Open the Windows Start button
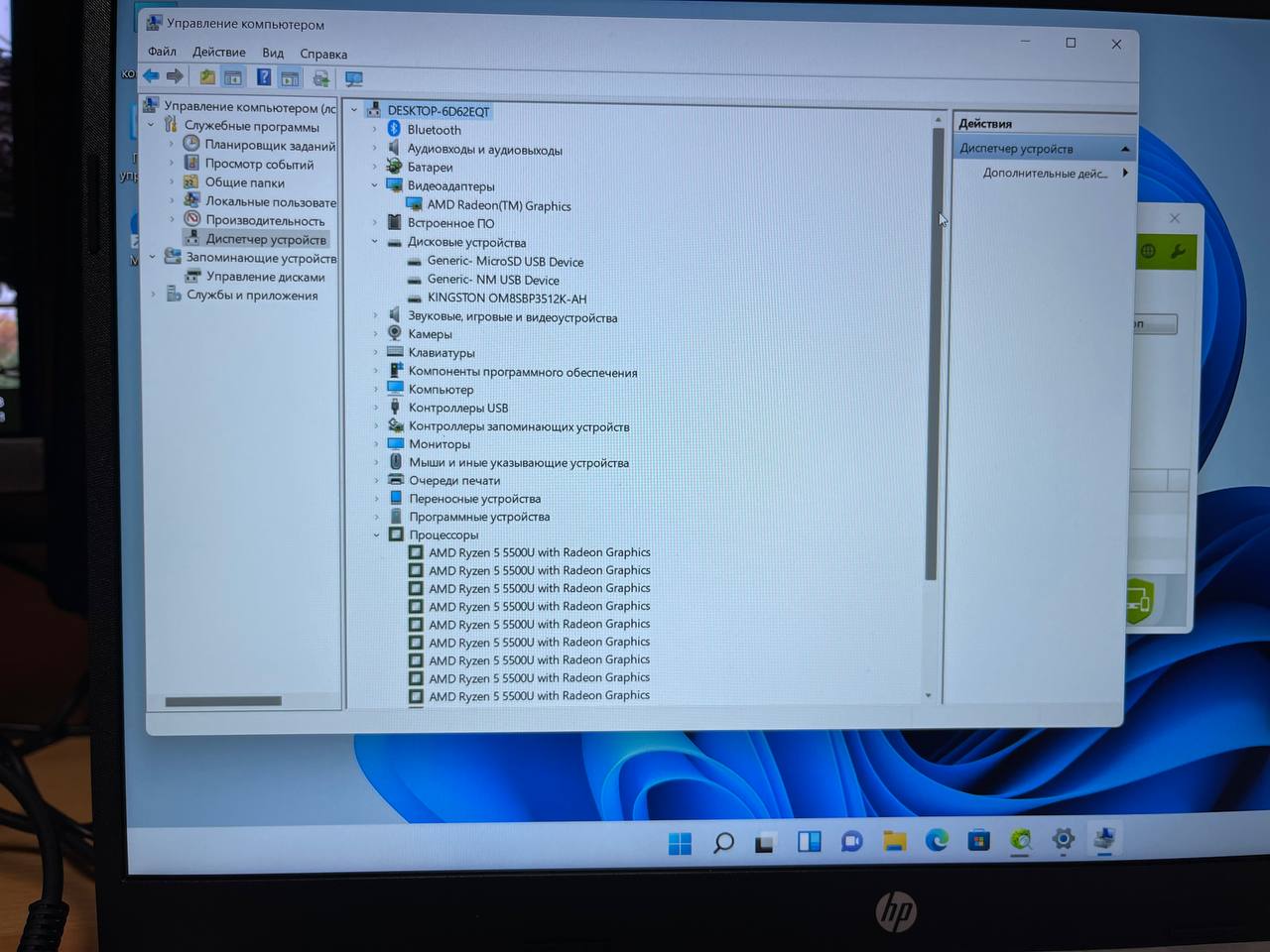Viewport: 1270px width, 952px height. (x=680, y=844)
